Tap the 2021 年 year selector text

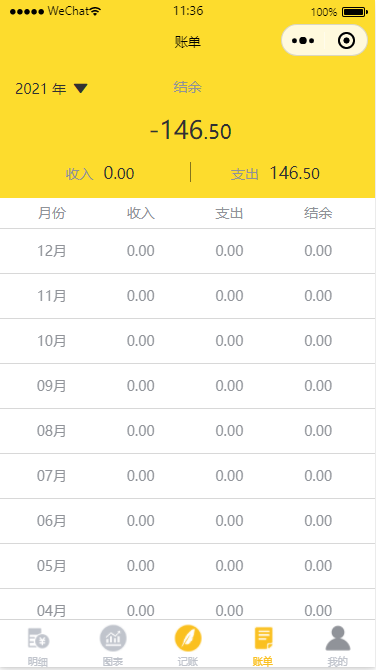[41, 89]
